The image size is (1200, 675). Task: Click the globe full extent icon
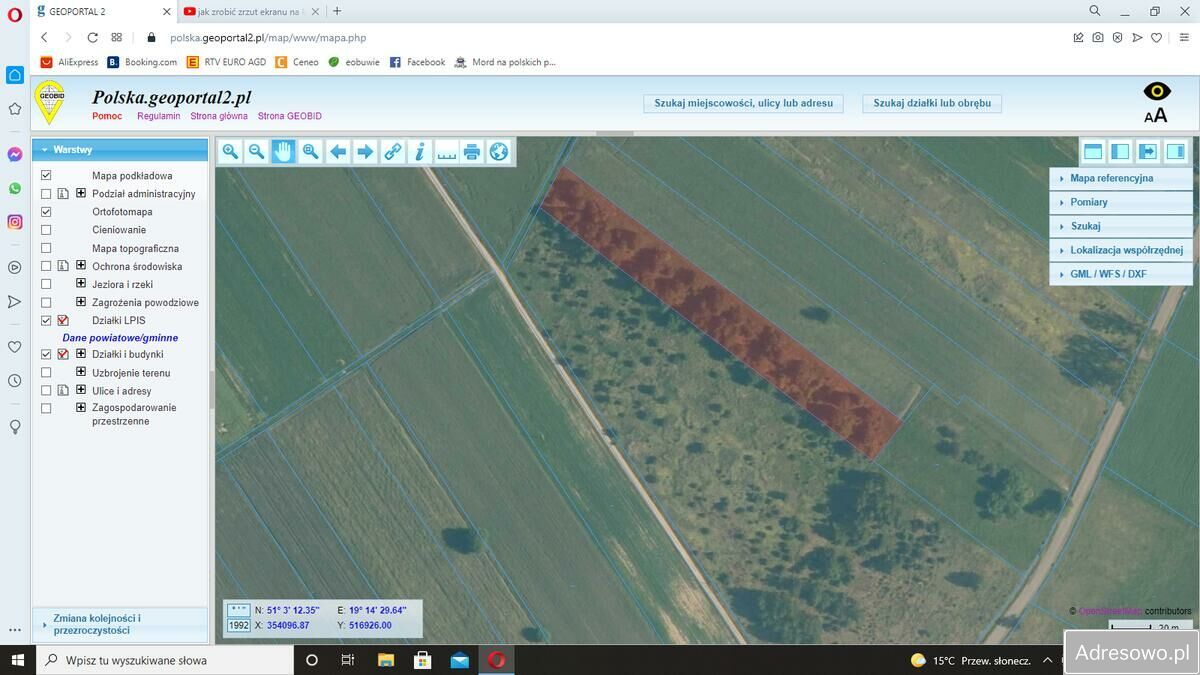tap(499, 151)
